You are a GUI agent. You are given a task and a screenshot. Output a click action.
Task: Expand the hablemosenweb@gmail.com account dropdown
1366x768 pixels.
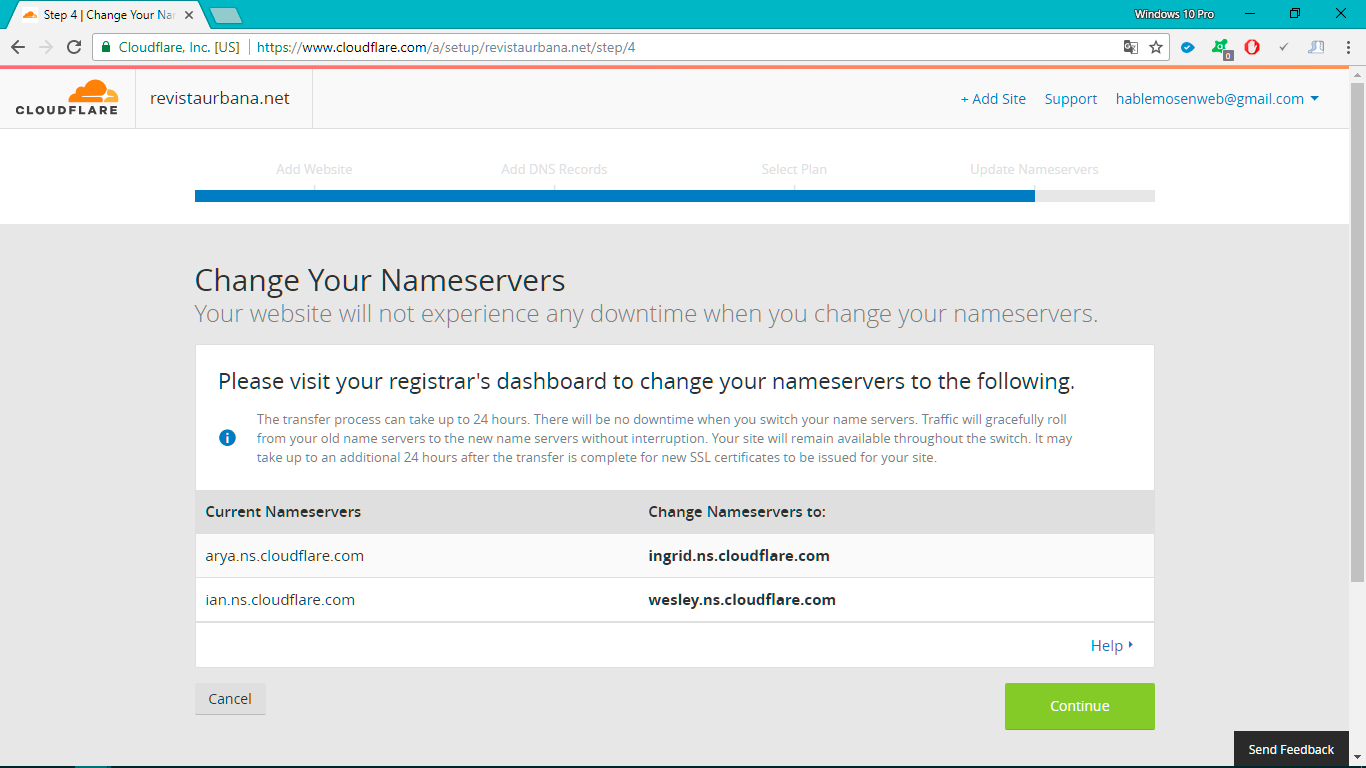[x=1217, y=99]
